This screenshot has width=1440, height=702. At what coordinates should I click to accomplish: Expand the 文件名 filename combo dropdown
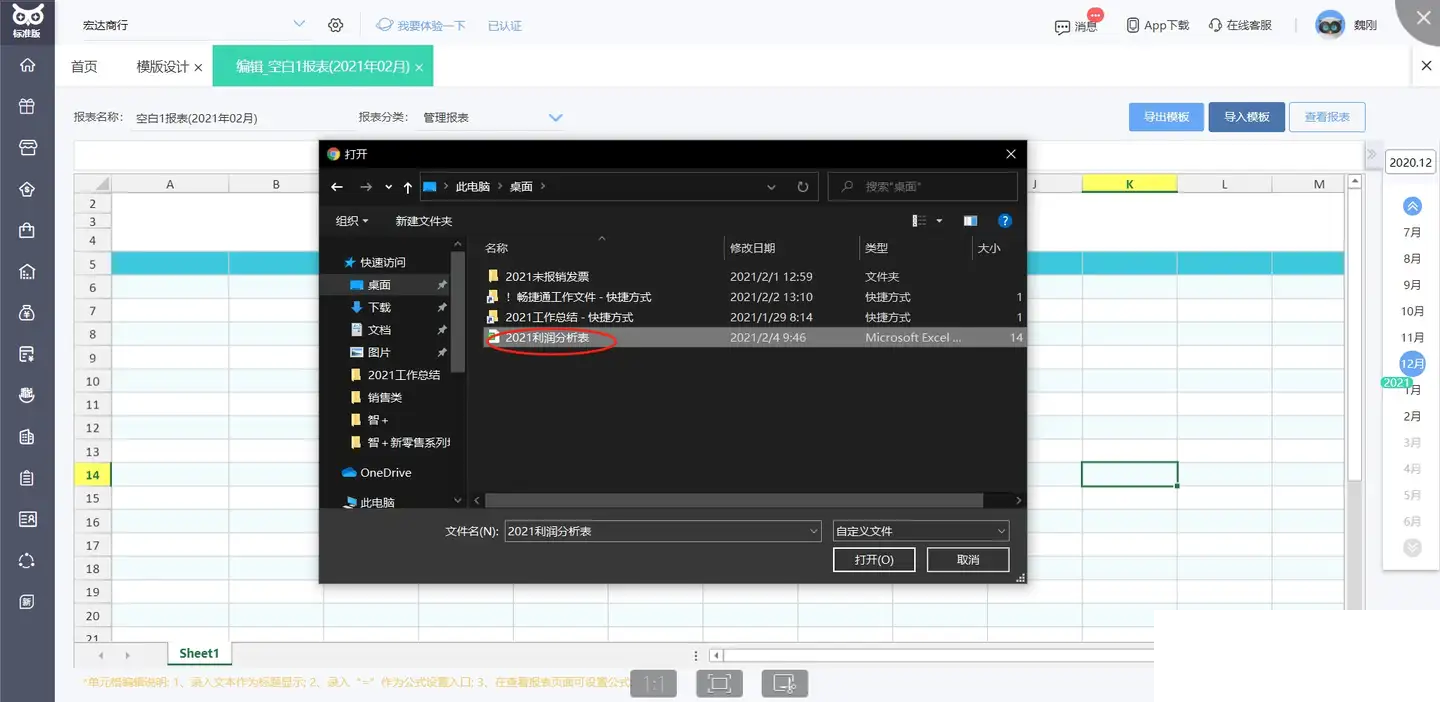coord(813,531)
